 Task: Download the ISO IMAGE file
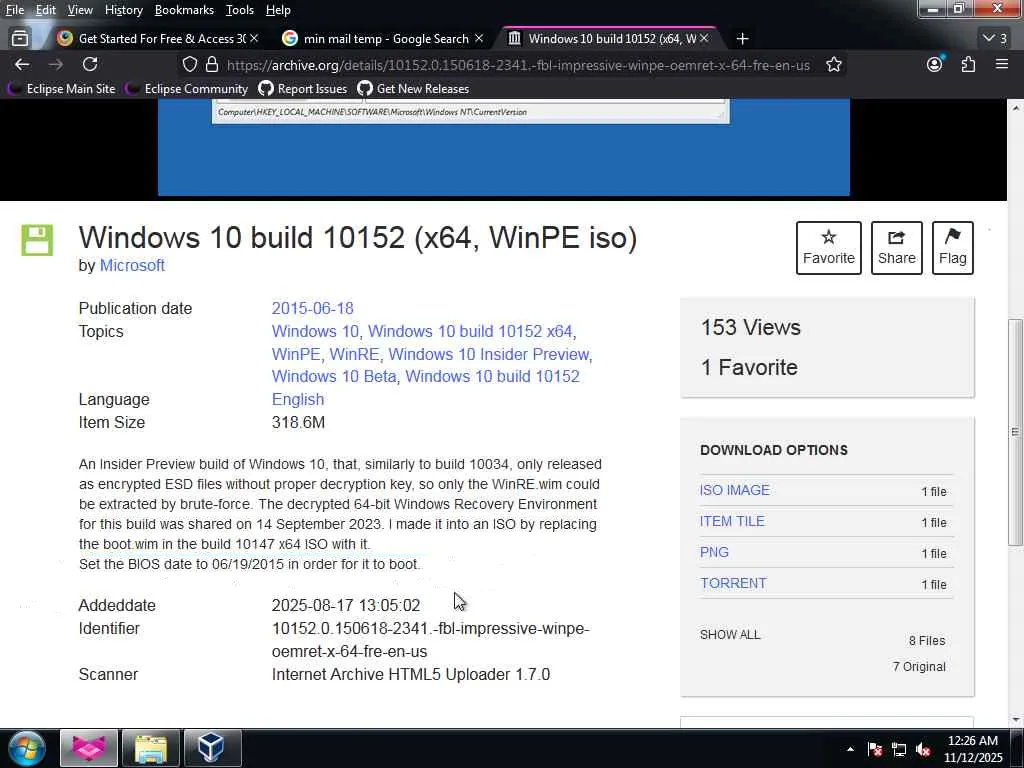click(735, 490)
